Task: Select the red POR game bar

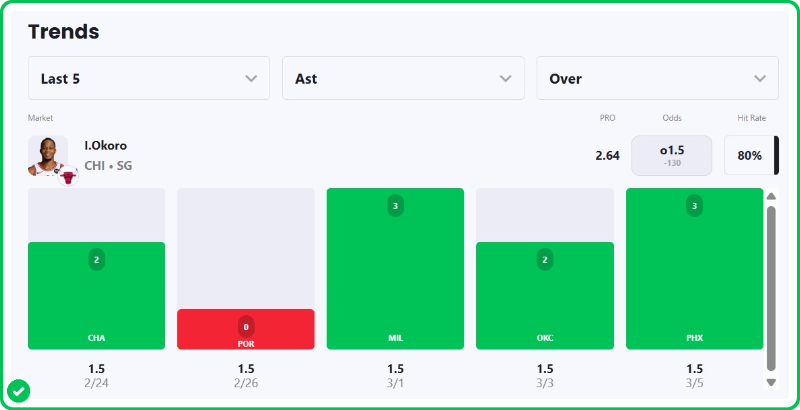Action: 246,329
